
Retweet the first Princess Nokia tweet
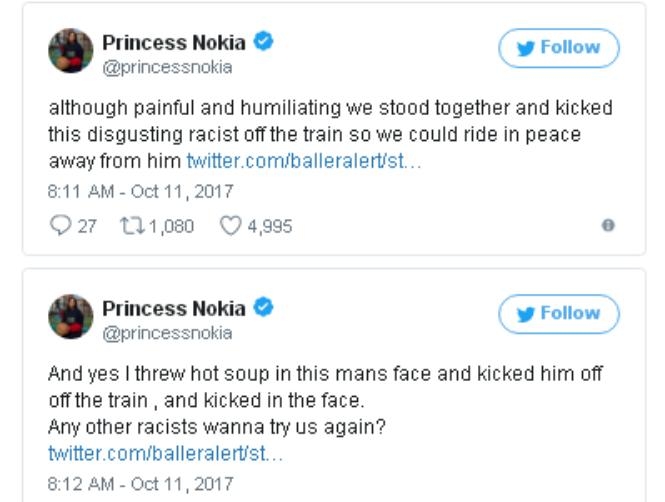tap(132, 226)
